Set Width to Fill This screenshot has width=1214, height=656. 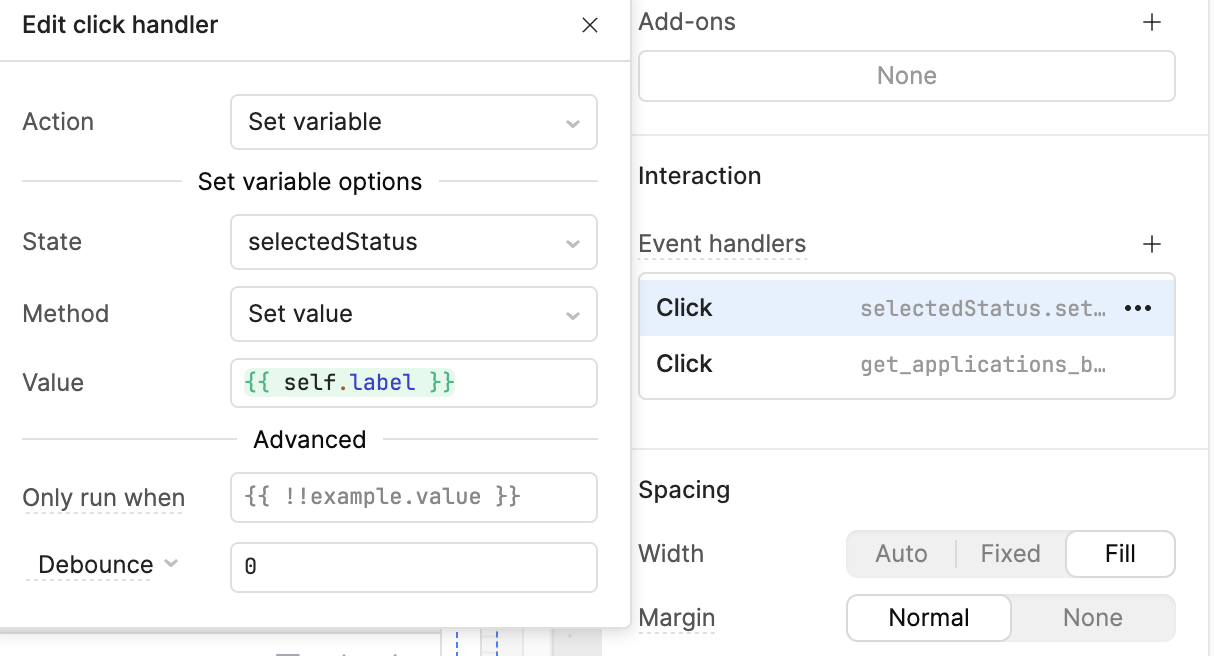(x=1120, y=554)
